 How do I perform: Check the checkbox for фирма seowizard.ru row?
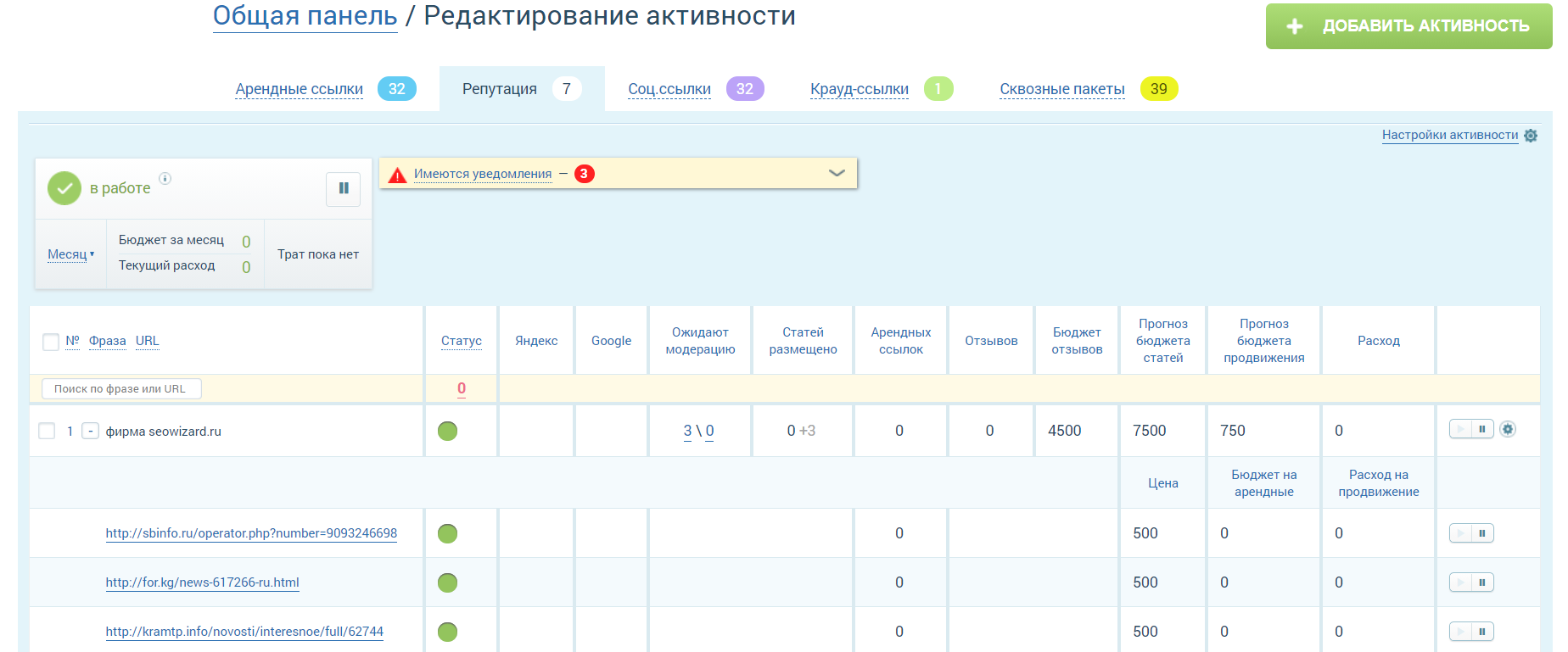pyautogui.click(x=48, y=431)
